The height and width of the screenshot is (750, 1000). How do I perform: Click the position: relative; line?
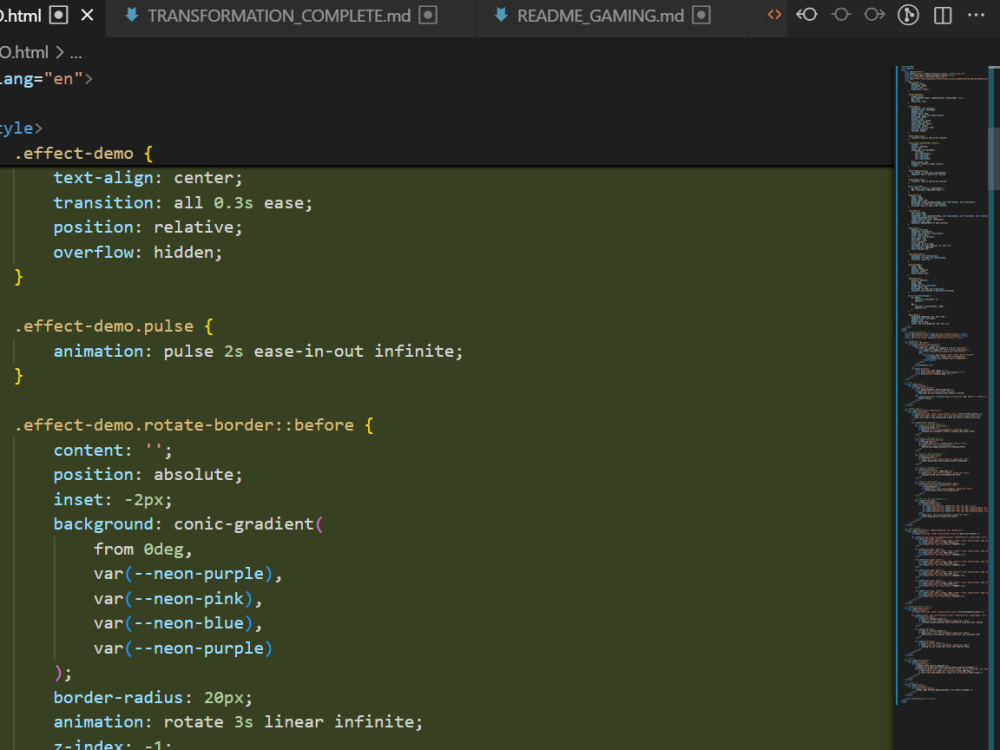(x=147, y=228)
